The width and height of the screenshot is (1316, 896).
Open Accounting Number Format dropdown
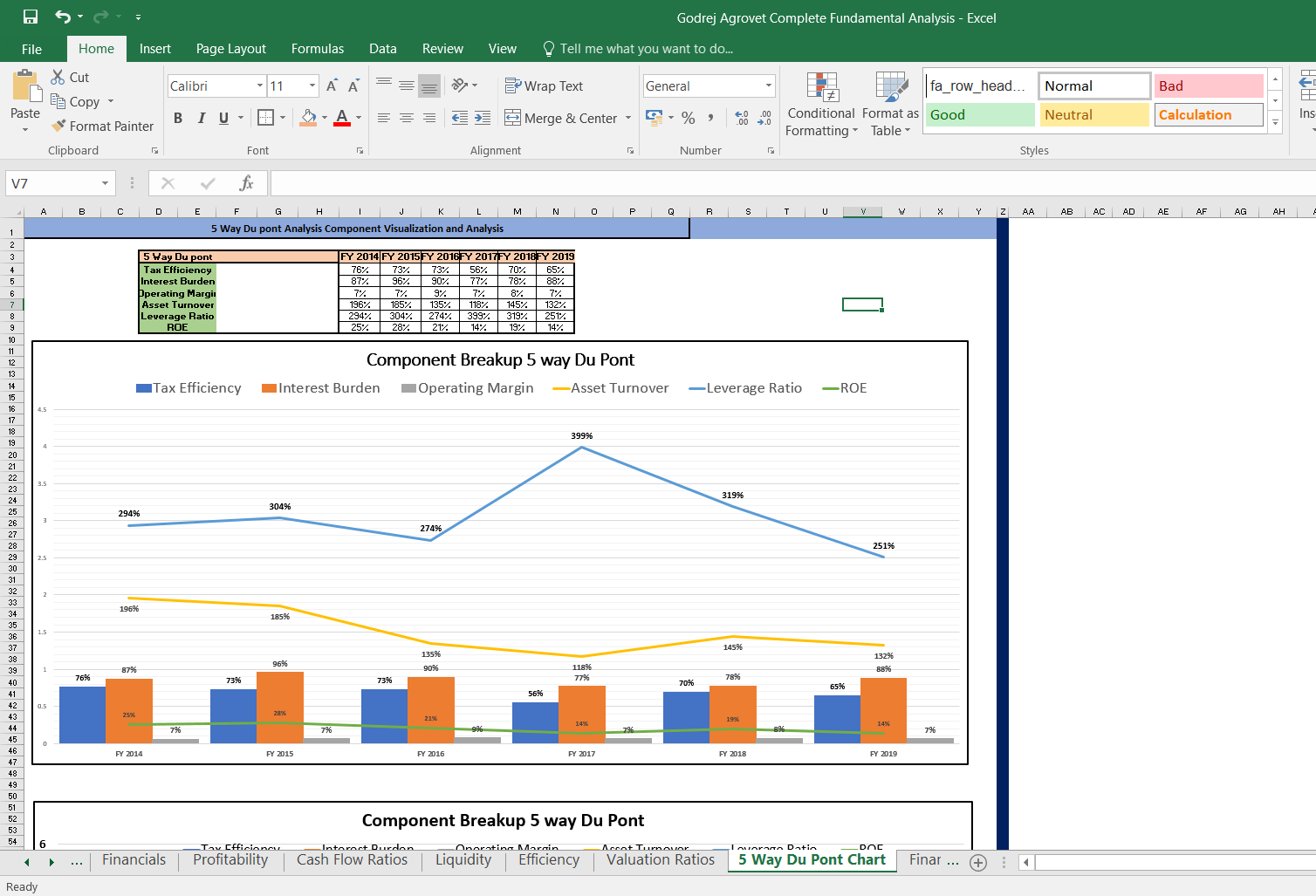(671, 118)
